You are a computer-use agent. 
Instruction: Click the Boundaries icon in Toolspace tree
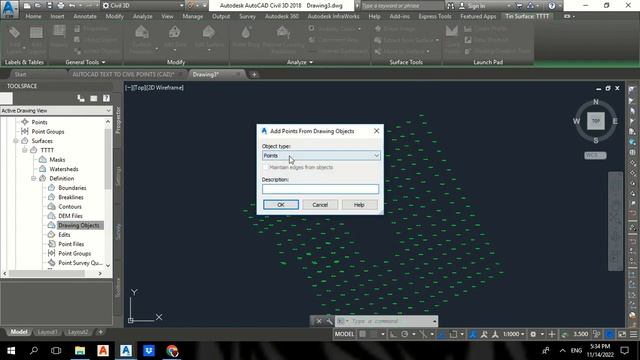(x=51, y=188)
